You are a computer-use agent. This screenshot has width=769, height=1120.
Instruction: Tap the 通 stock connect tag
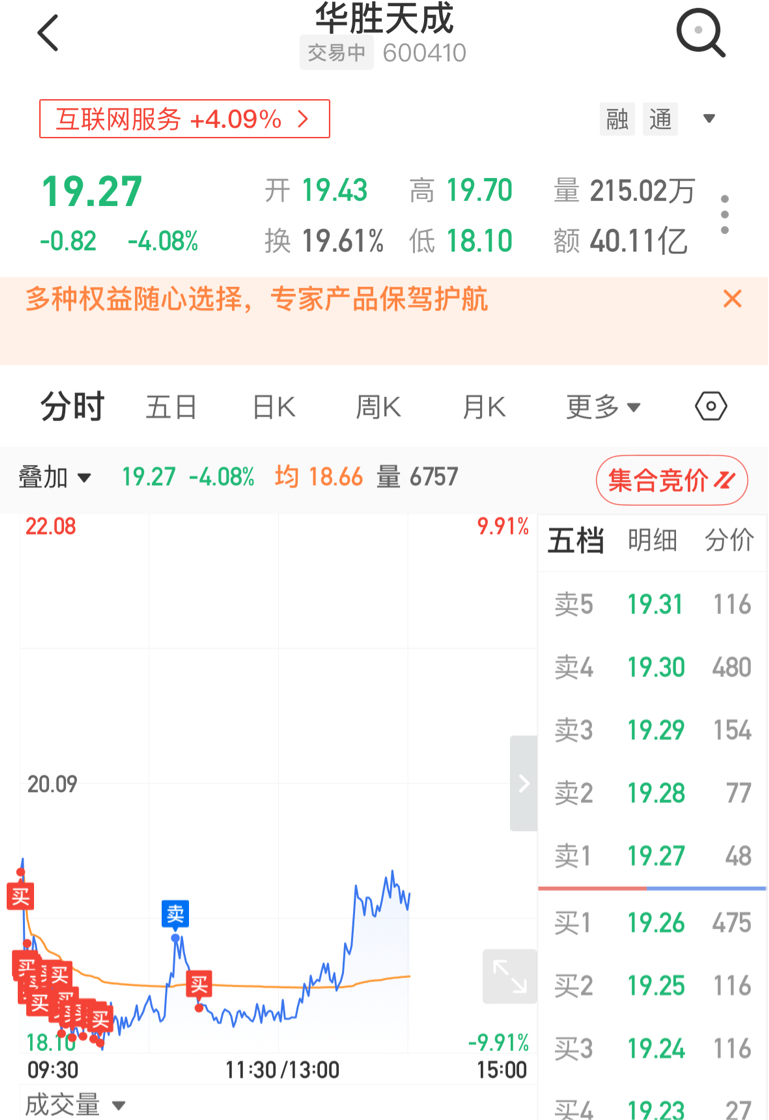[660, 119]
